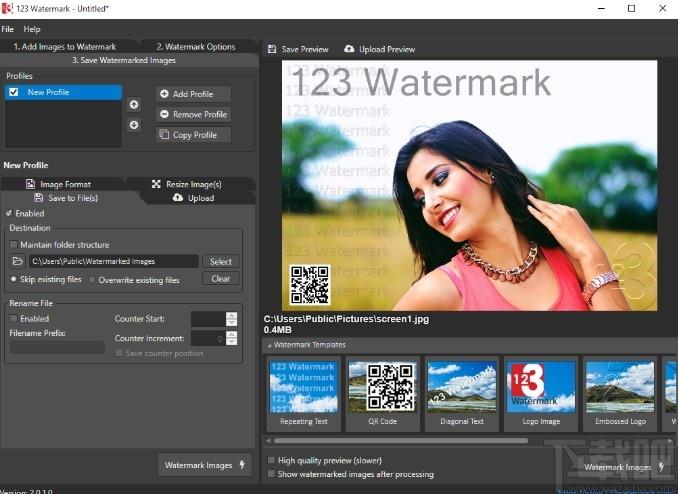
Task: Tick High quality preview (slower) checkbox
Action: pos(272,461)
